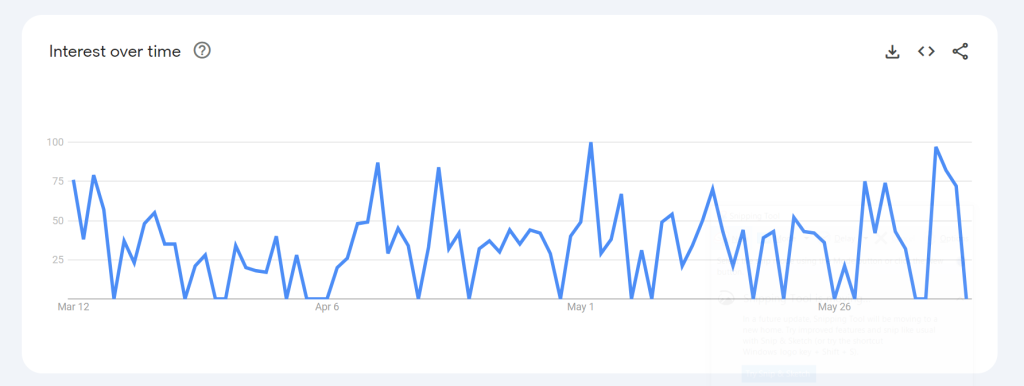Select the Apr 6 date label
Image resolution: width=1024 pixels, height=386 pixels.
(x=327, y=307)
